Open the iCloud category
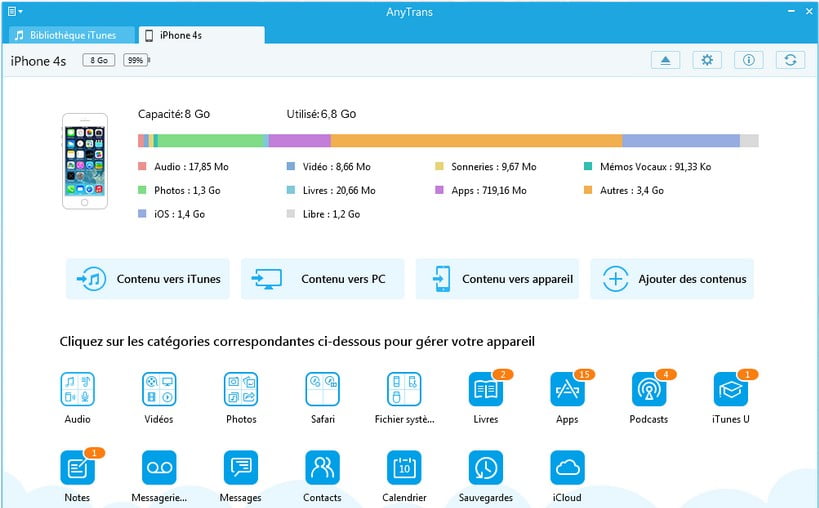819x508 pixels. pos(567,468)
